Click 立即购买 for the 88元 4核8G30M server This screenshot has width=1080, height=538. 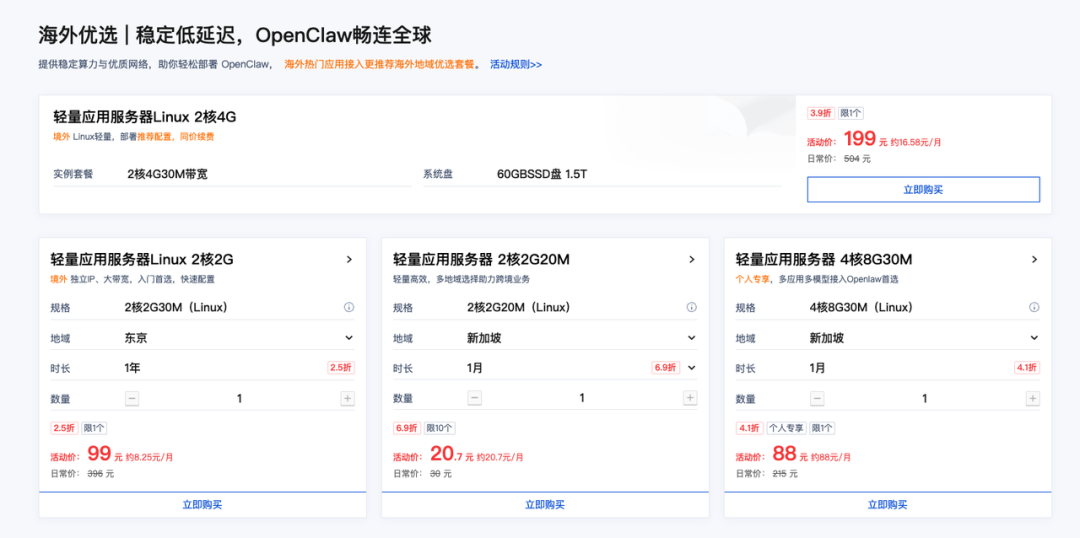[887, 505]
